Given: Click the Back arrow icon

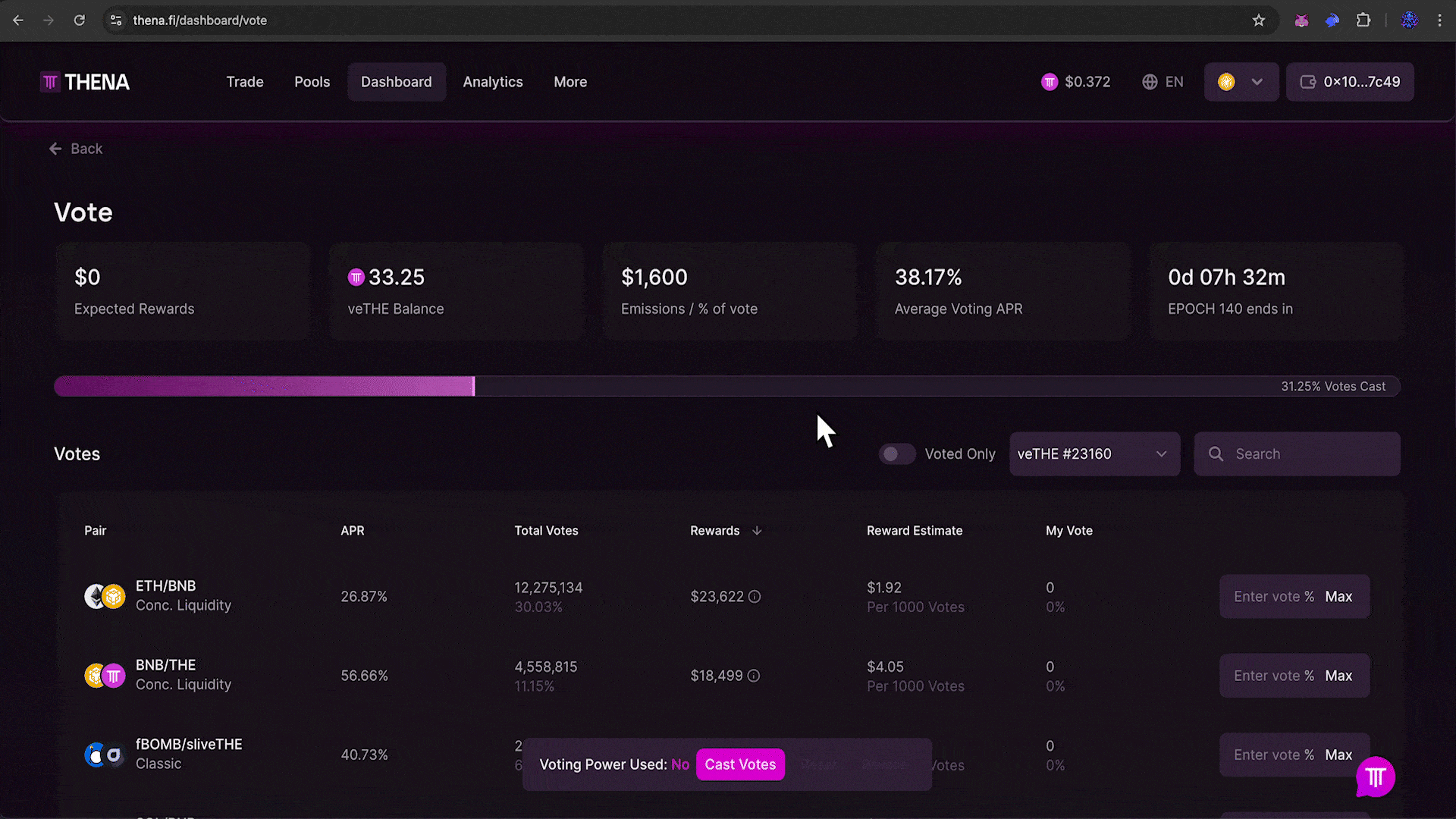Looking at the screenshot, I should pos(55,149).
